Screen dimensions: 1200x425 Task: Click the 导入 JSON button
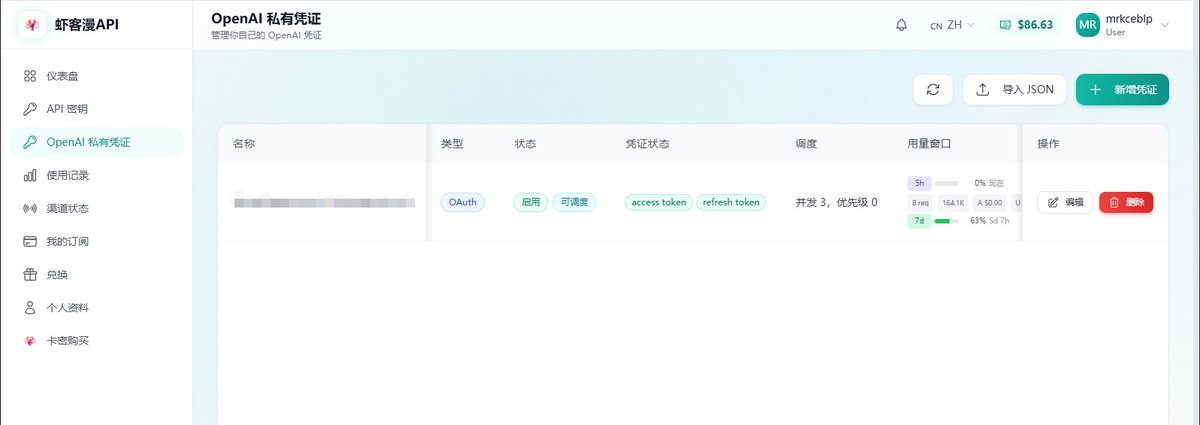click(x=1014, y=89)
